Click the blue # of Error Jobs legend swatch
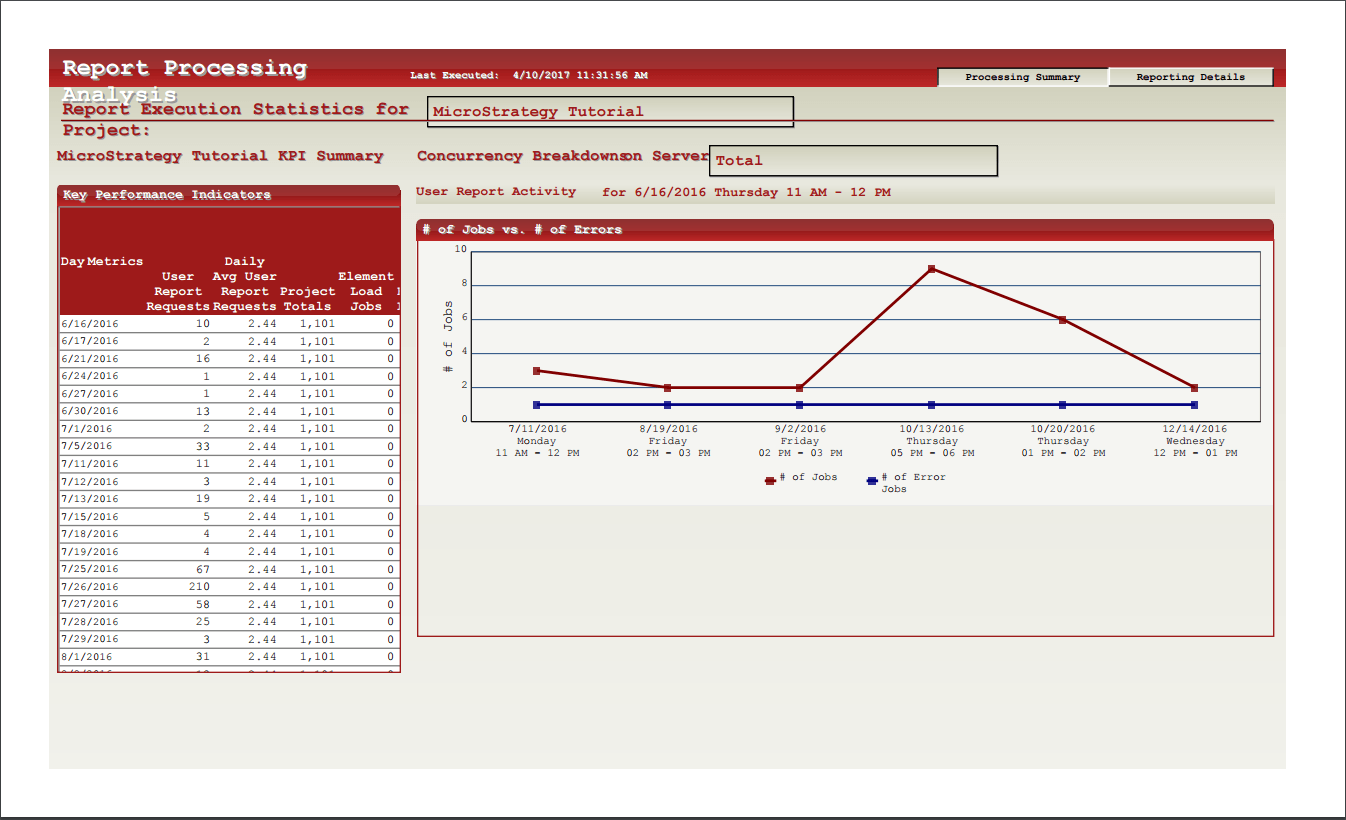 click(x=872, y=481)
